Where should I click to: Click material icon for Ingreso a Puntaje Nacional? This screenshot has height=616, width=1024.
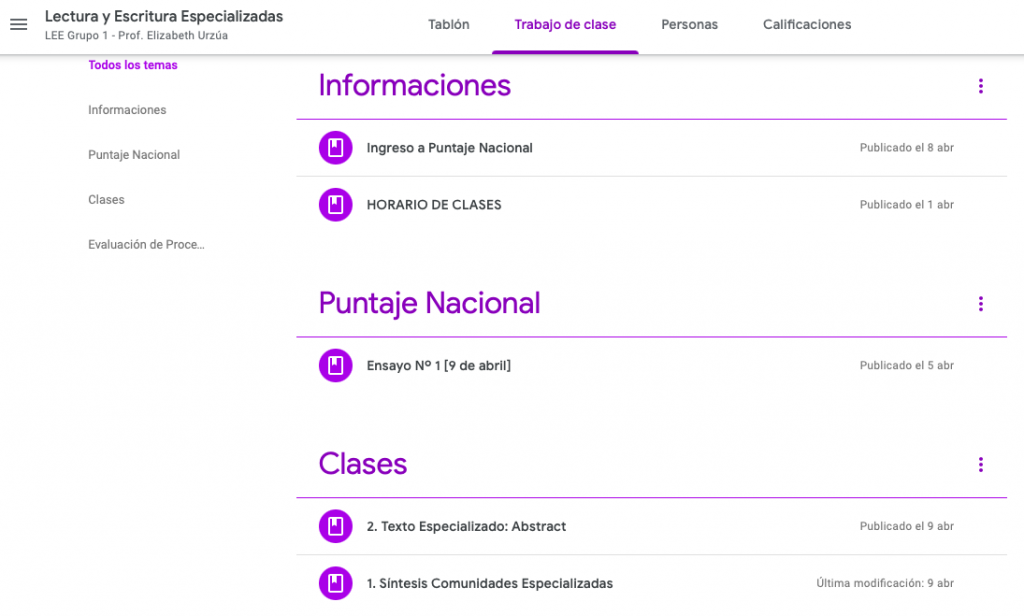tap(335, 148)
